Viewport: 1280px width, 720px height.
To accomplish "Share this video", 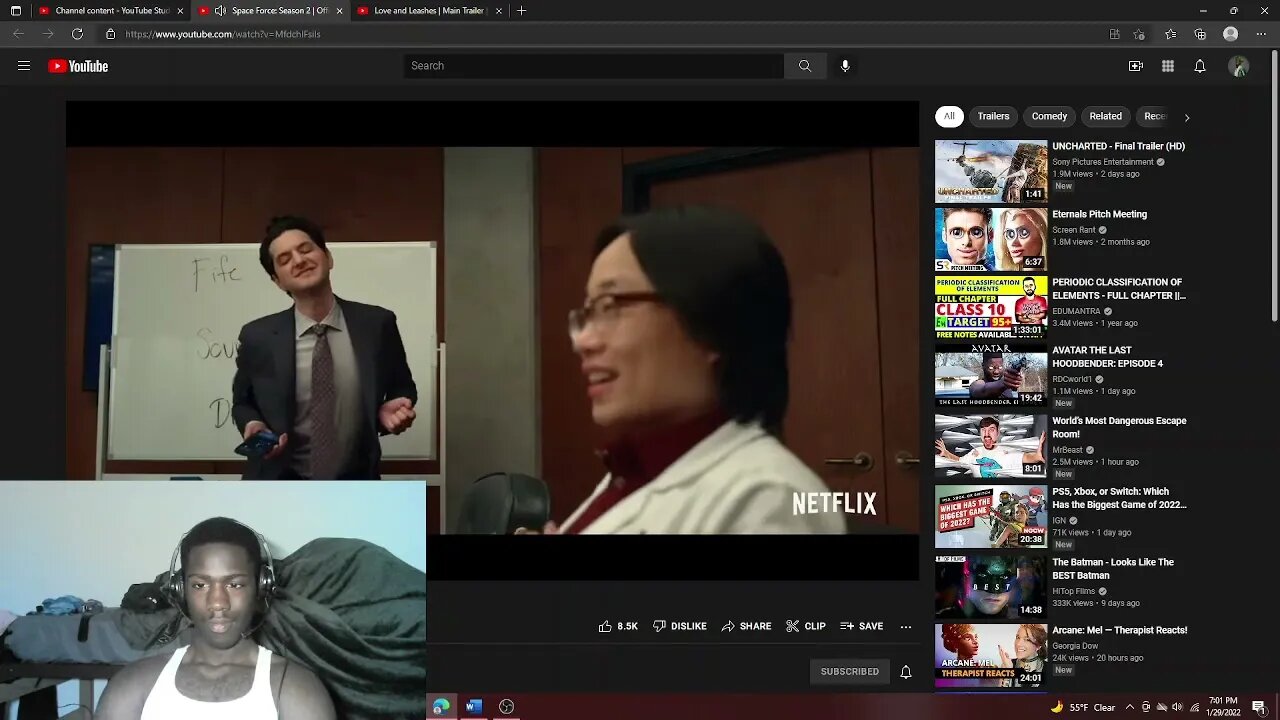I will pos(746,626).
